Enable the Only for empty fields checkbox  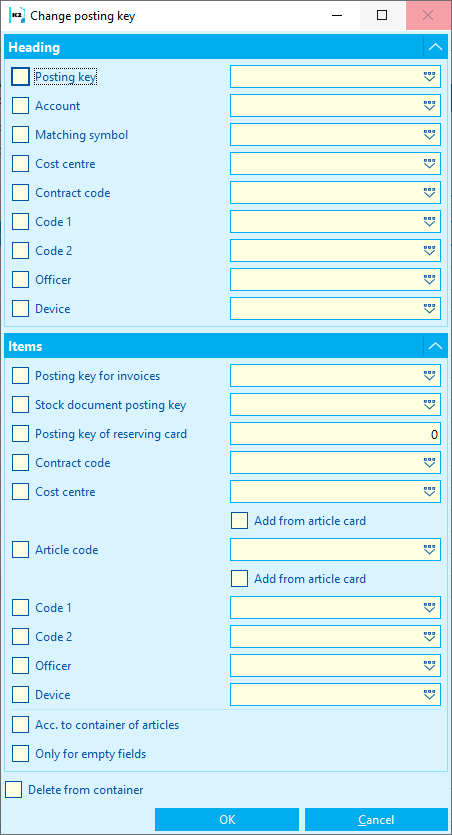point(21,754)
